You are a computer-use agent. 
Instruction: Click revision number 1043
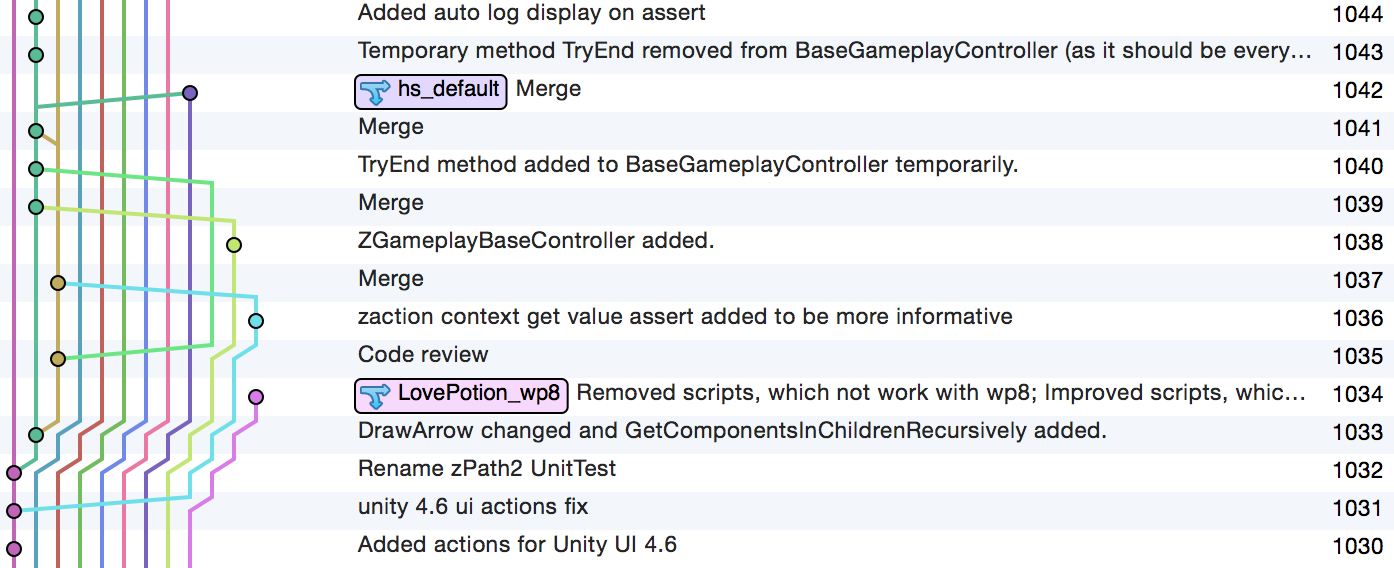point(1357,52)
